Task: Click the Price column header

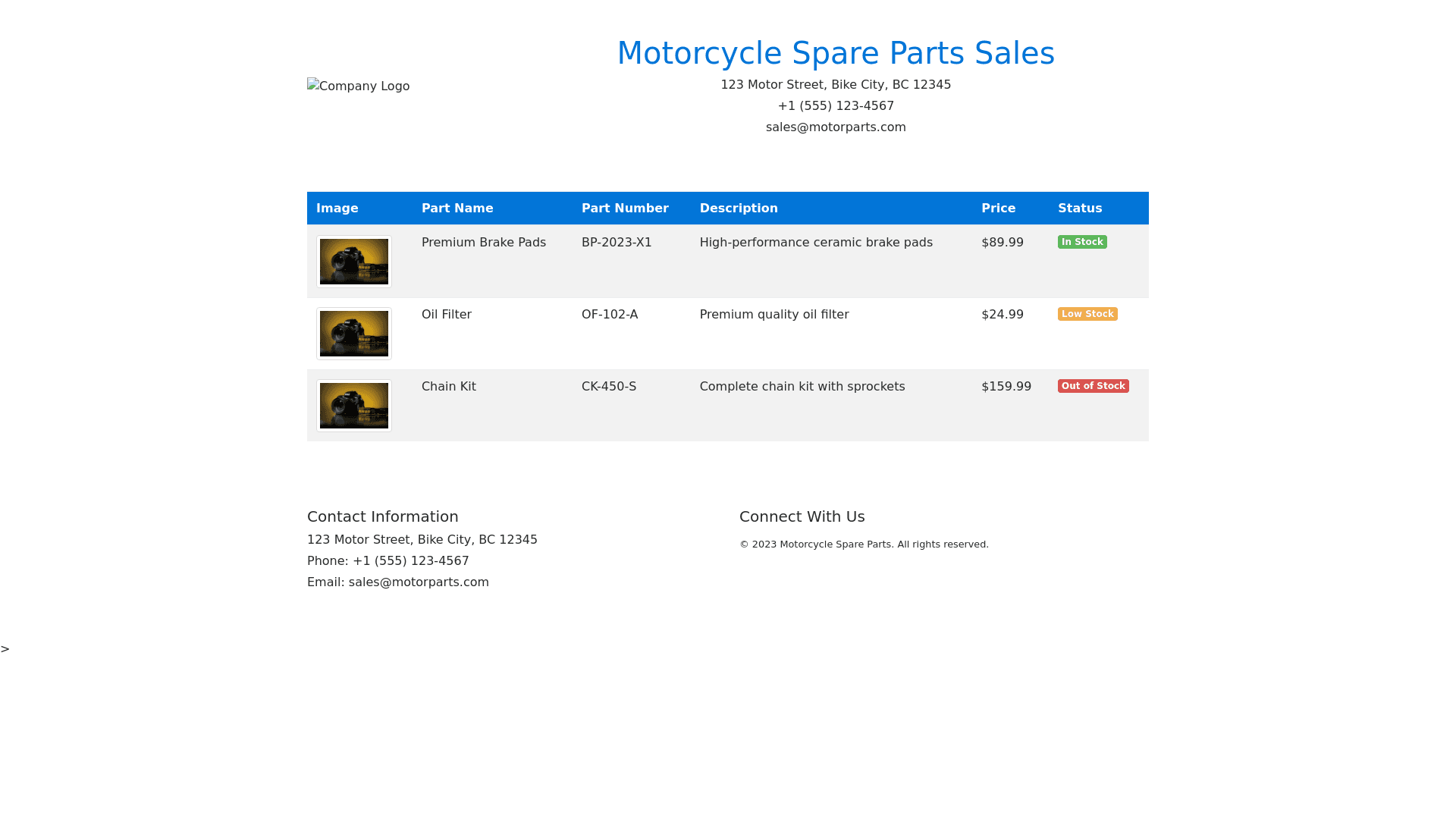Action: point(998,209)
